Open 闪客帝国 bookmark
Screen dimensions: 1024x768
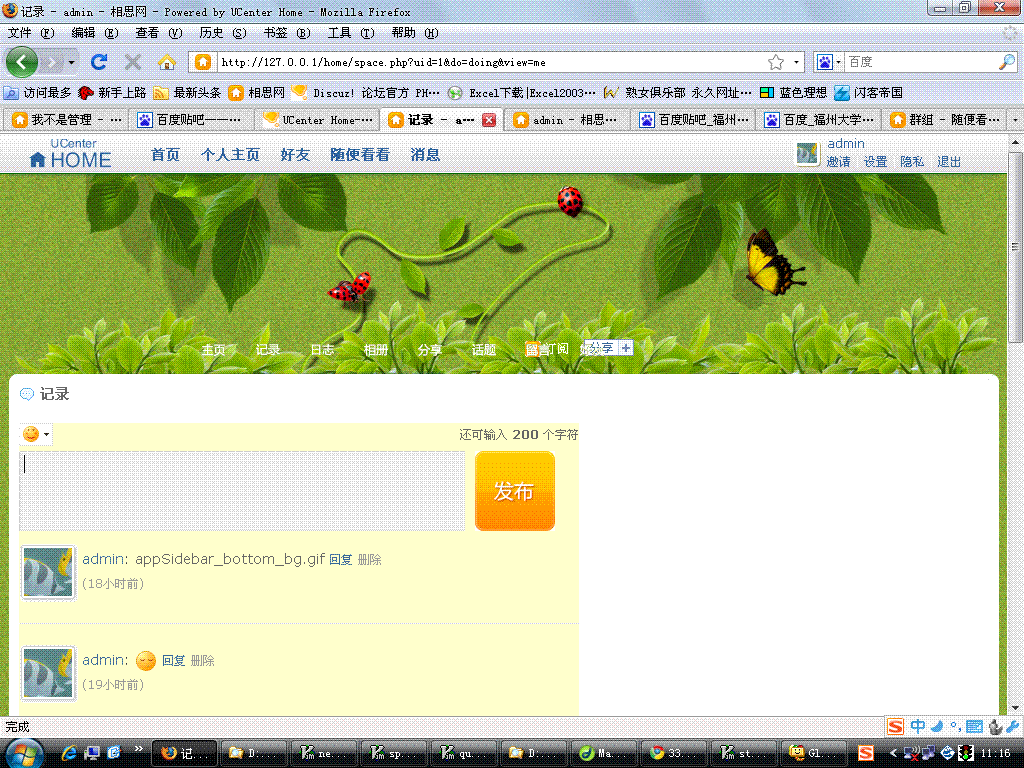point(869,93)
